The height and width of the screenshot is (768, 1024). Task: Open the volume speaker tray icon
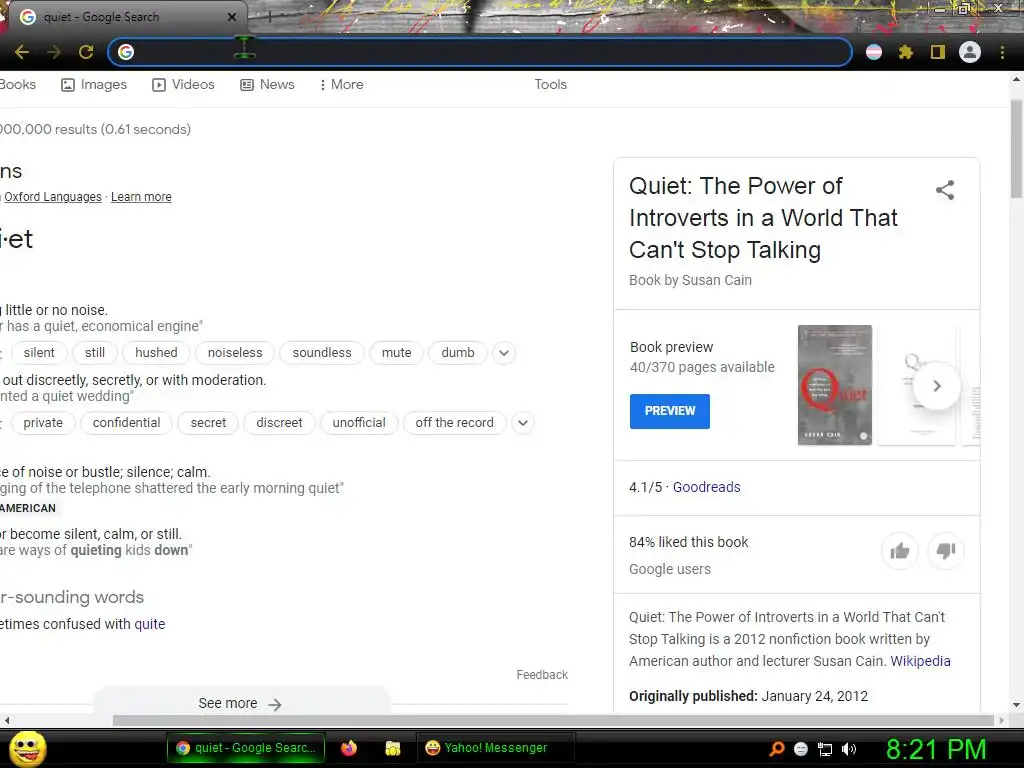(848, 749)
